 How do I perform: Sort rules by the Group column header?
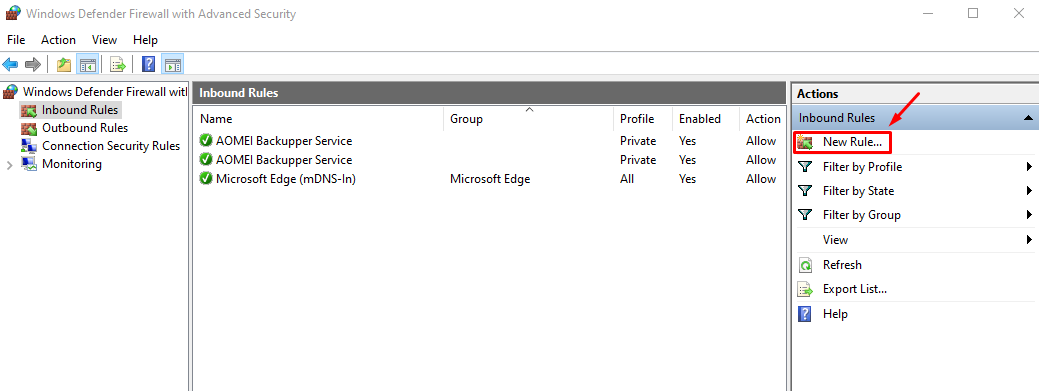point(528,119)
